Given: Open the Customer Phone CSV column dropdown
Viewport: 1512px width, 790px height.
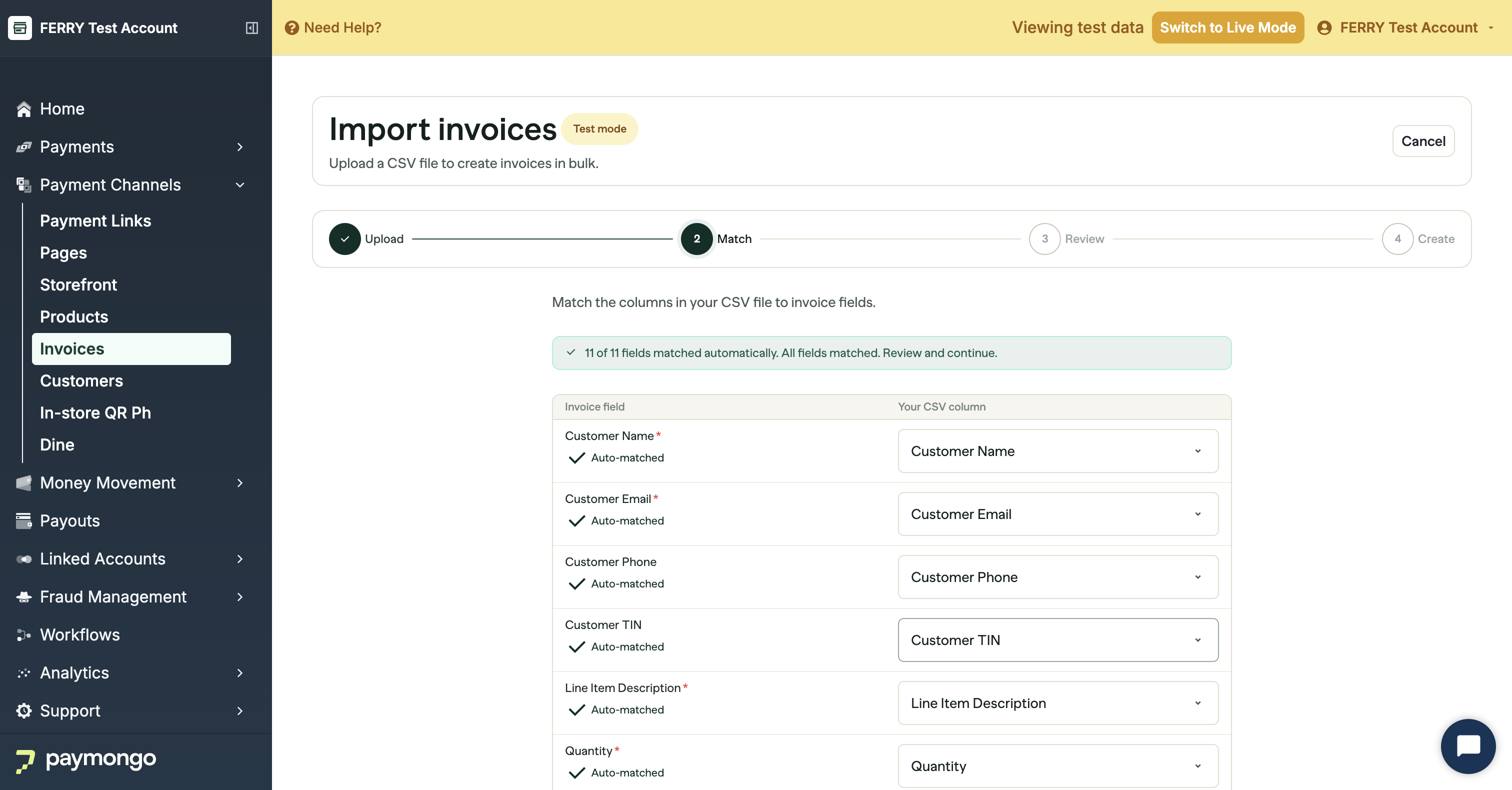Looking at the screenshot, I should [x=1057, y=577].
